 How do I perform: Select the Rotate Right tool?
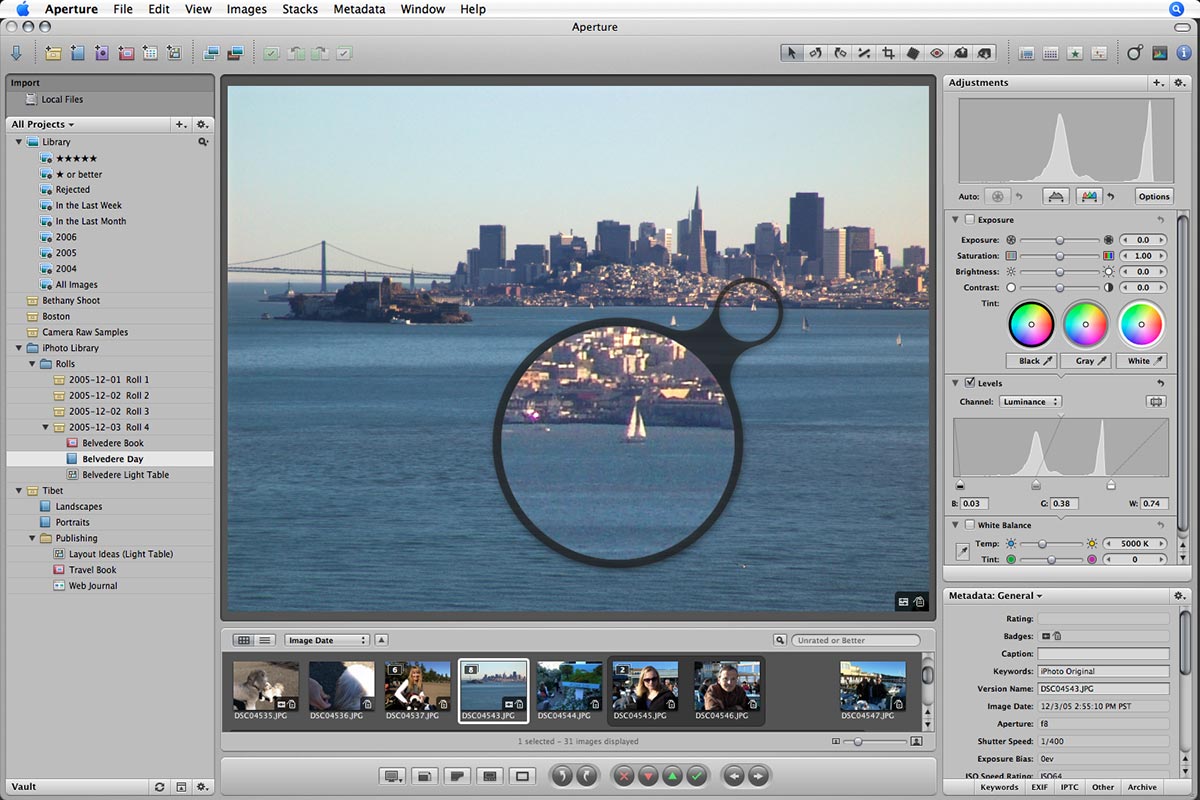(x=840, y=53)
